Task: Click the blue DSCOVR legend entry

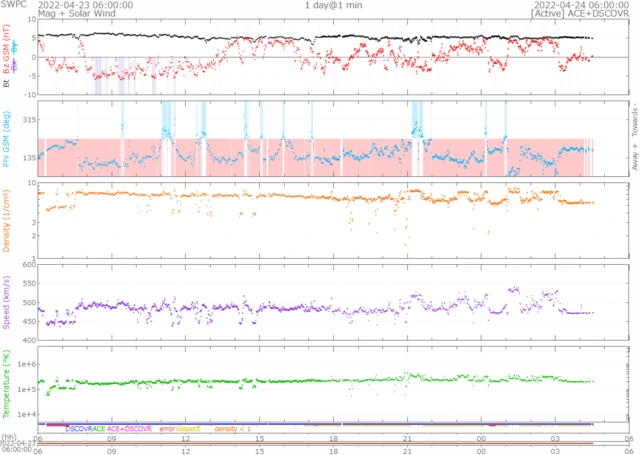Action: tap(79, 428)
